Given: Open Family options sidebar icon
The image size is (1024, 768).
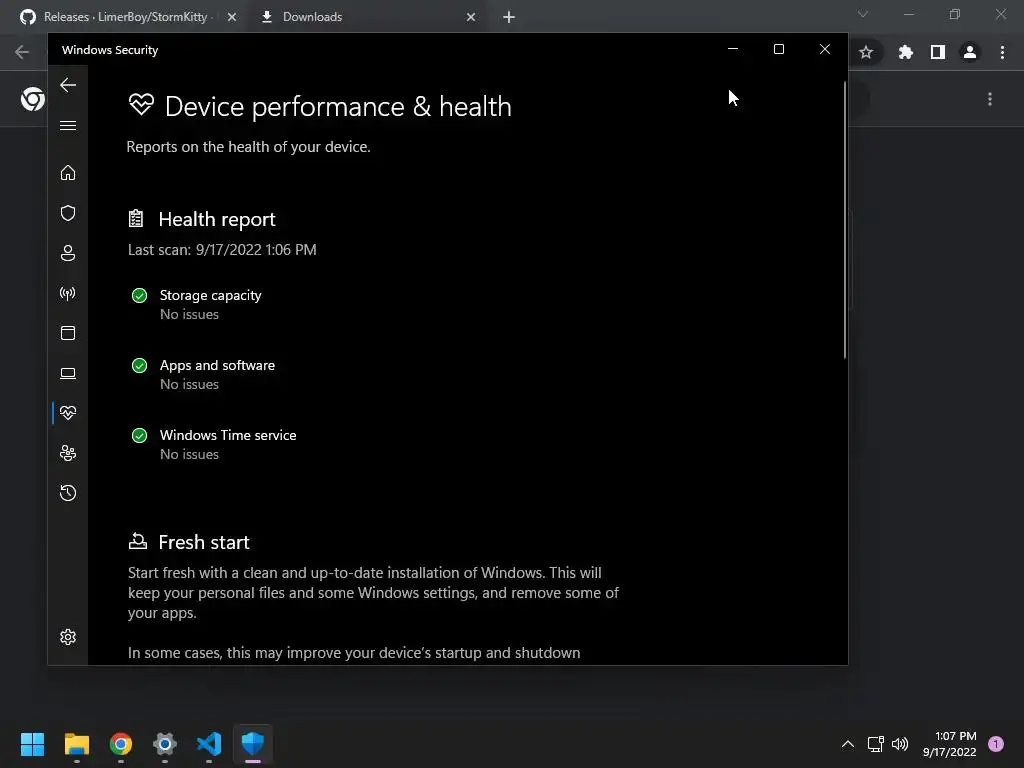Looking at the screenshot, I should coord(68,453).
